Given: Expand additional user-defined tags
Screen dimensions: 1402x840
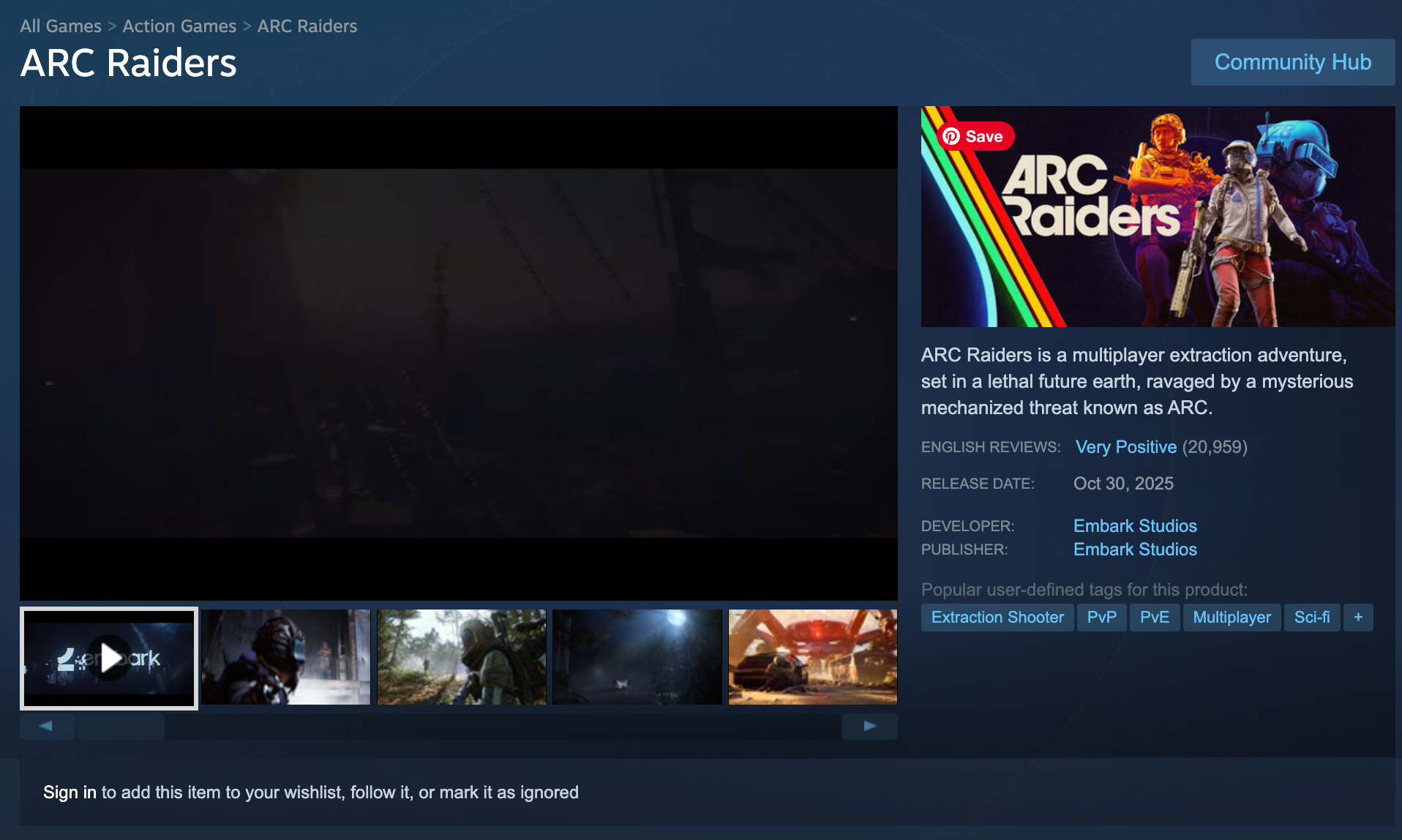Looking at the screenshot, I should coord(1357,617).
